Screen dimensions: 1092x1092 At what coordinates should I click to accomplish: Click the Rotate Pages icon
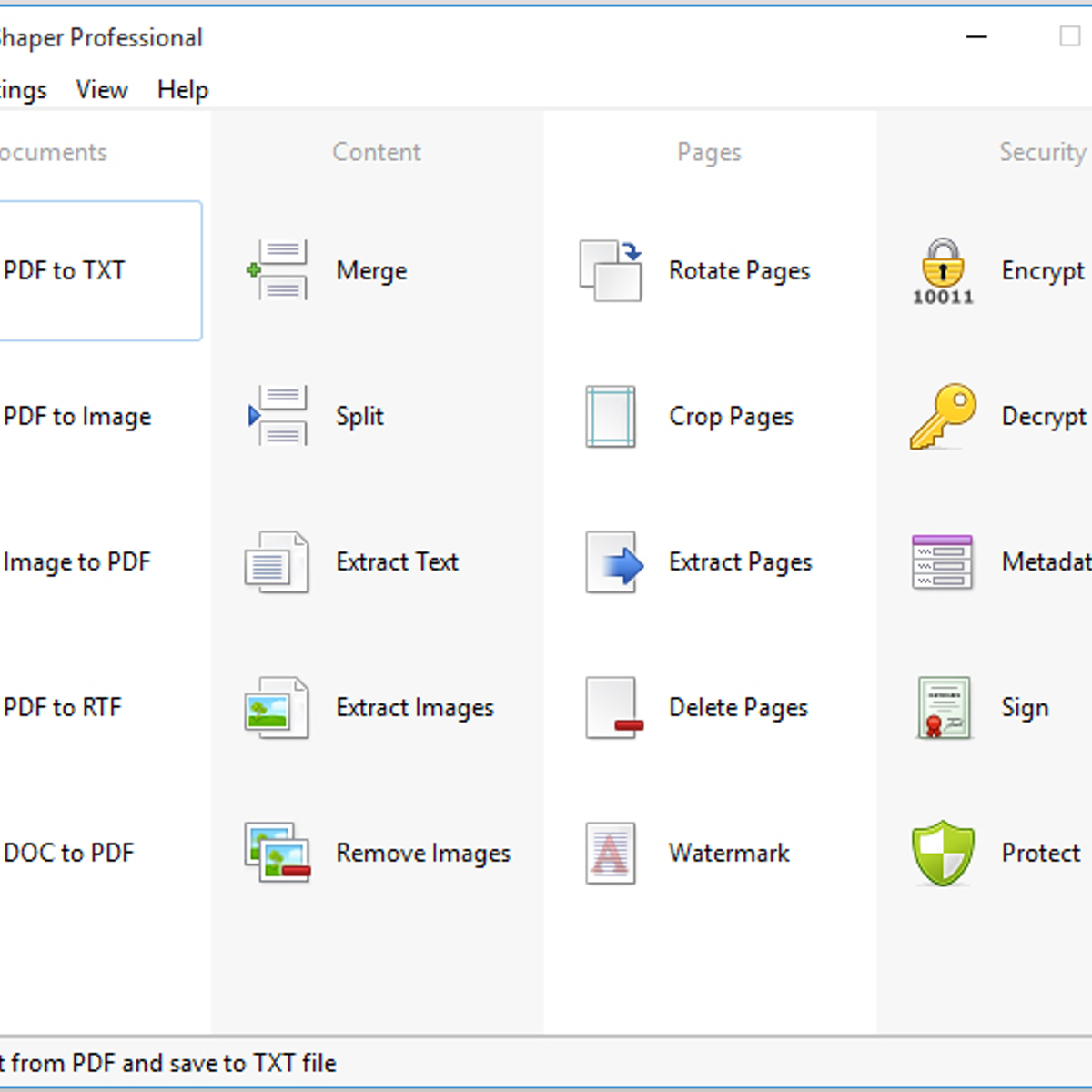(611, 270)
